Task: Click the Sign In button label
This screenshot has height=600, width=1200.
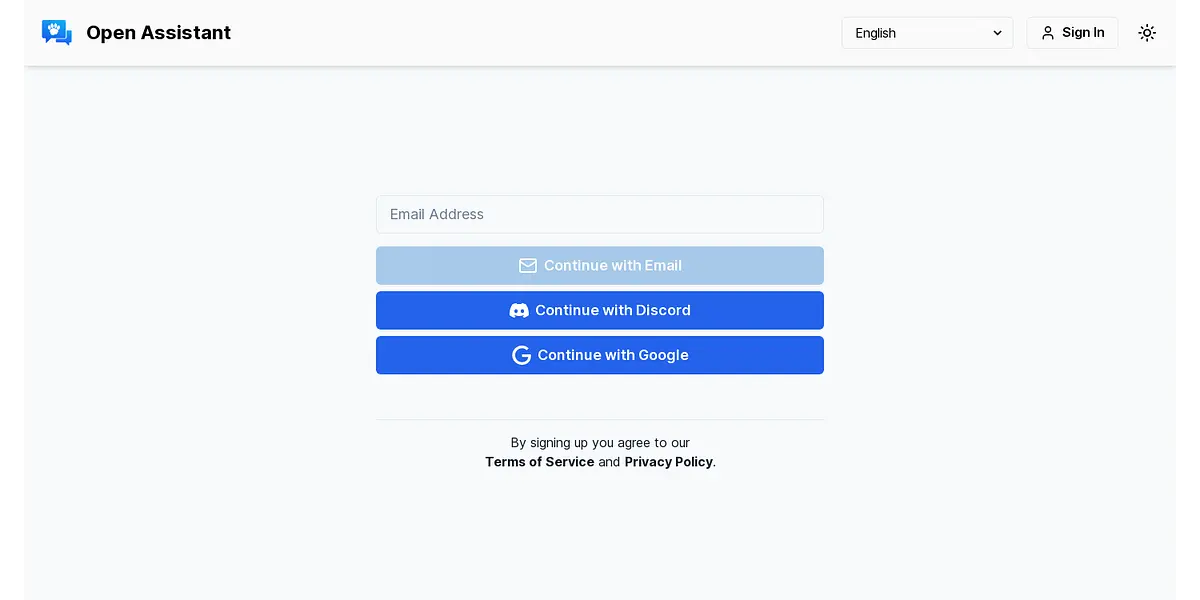Action: (x=1083, y=33)
